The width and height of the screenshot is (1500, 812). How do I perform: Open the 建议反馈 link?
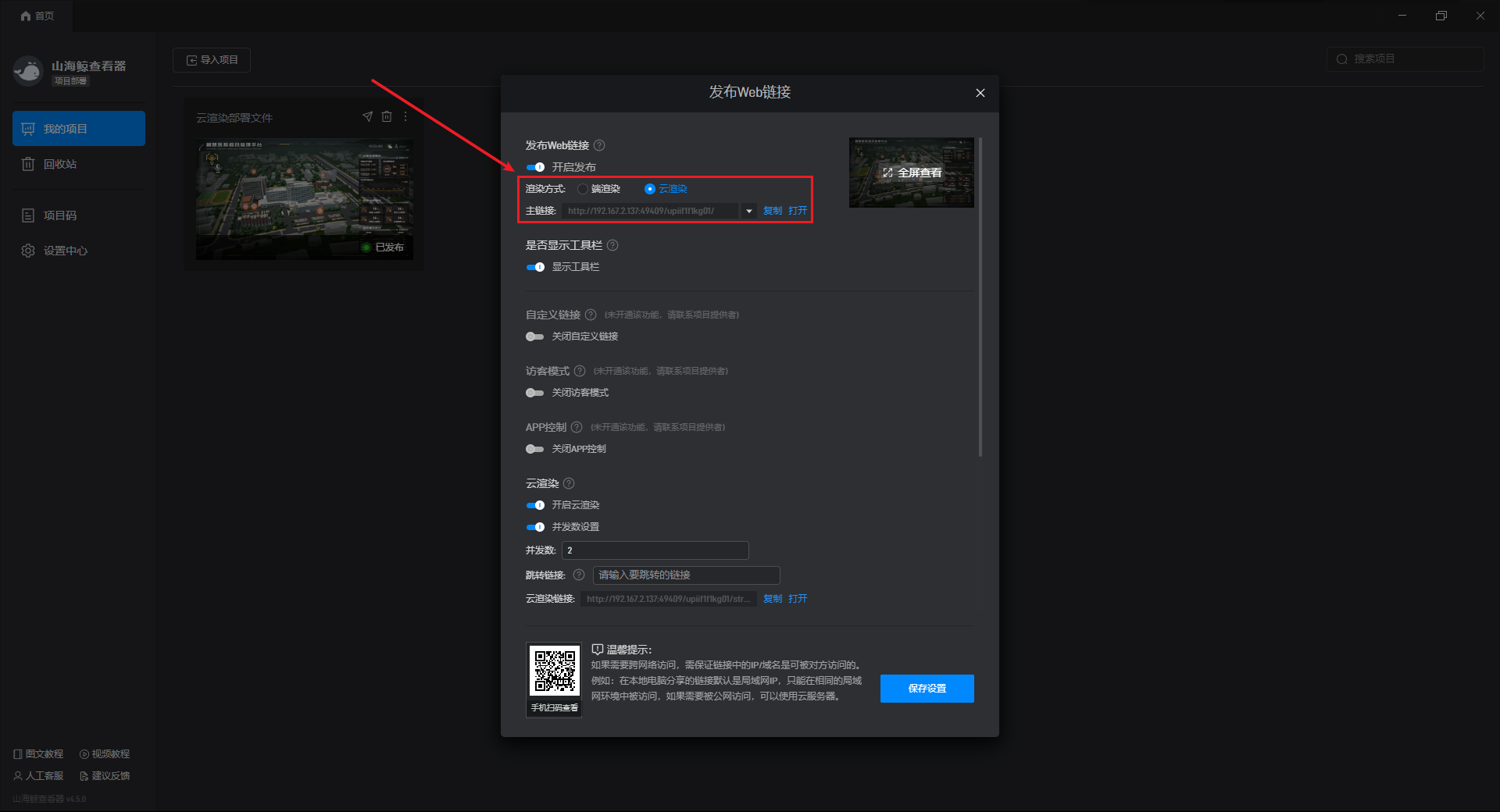tap(105, 776)
